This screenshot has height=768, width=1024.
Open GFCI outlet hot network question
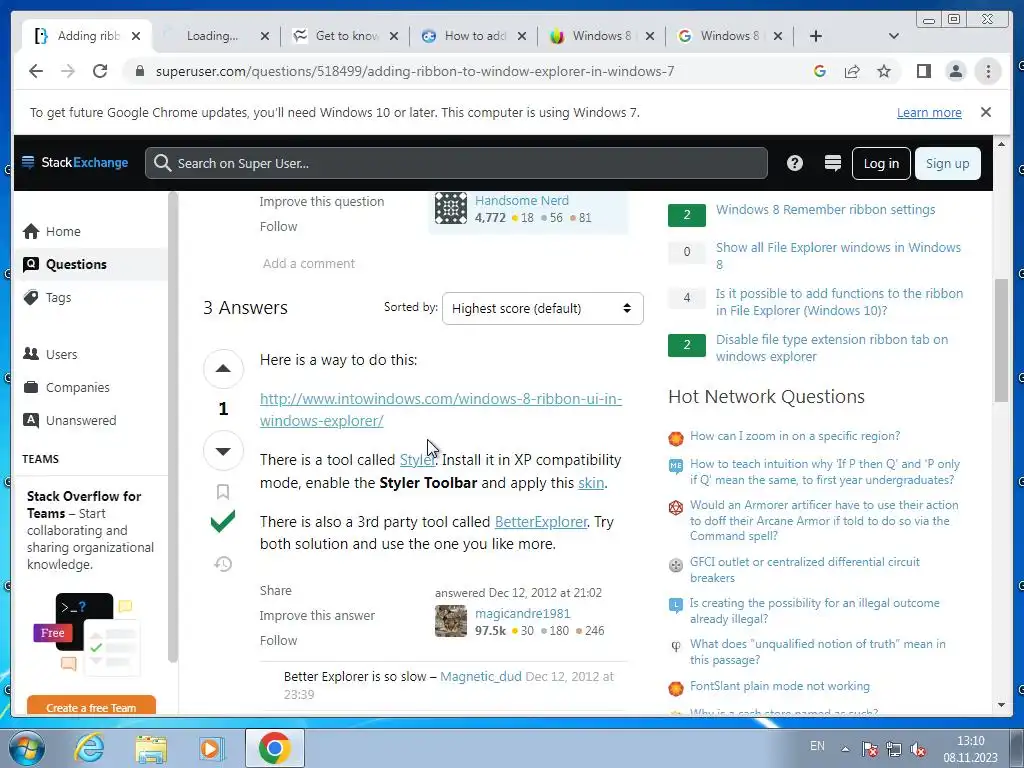point(805,569)
